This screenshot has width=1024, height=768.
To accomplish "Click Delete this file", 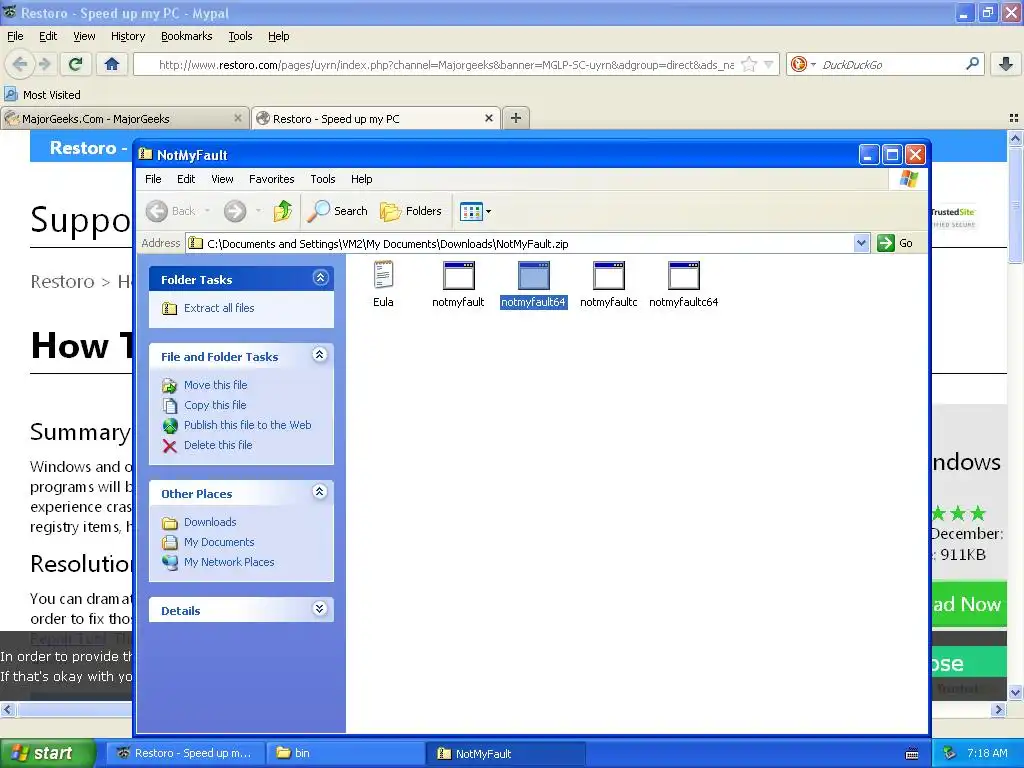I will 218,445.
